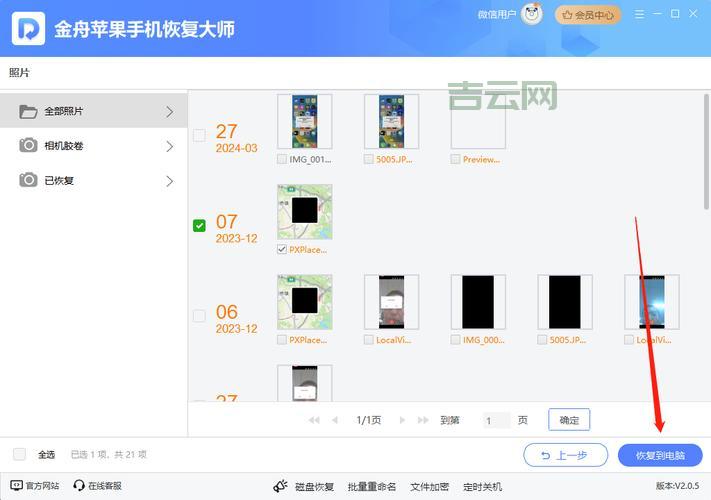Viewport: 711px width, 500px height.
Task: Open the 文件加密 link
Action: pos(429,487)
